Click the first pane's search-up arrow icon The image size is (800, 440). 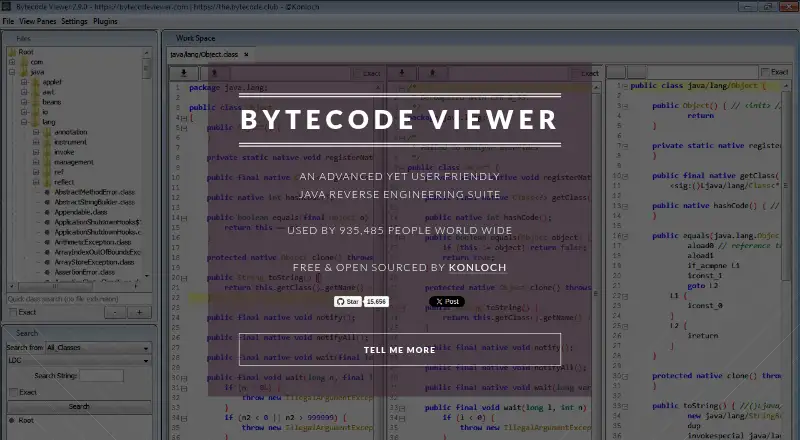(x=214, y=73)
